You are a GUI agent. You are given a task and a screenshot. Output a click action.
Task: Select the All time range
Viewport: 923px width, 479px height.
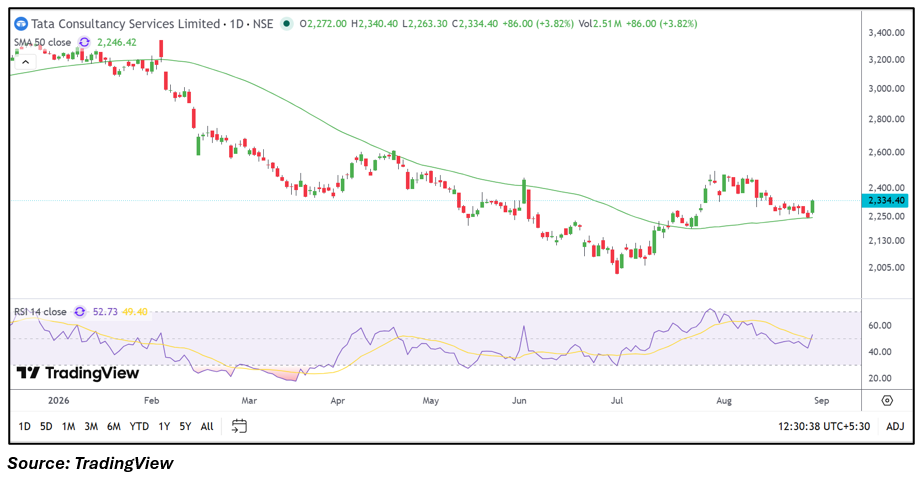pyautogui.click(x=207, y=427)
